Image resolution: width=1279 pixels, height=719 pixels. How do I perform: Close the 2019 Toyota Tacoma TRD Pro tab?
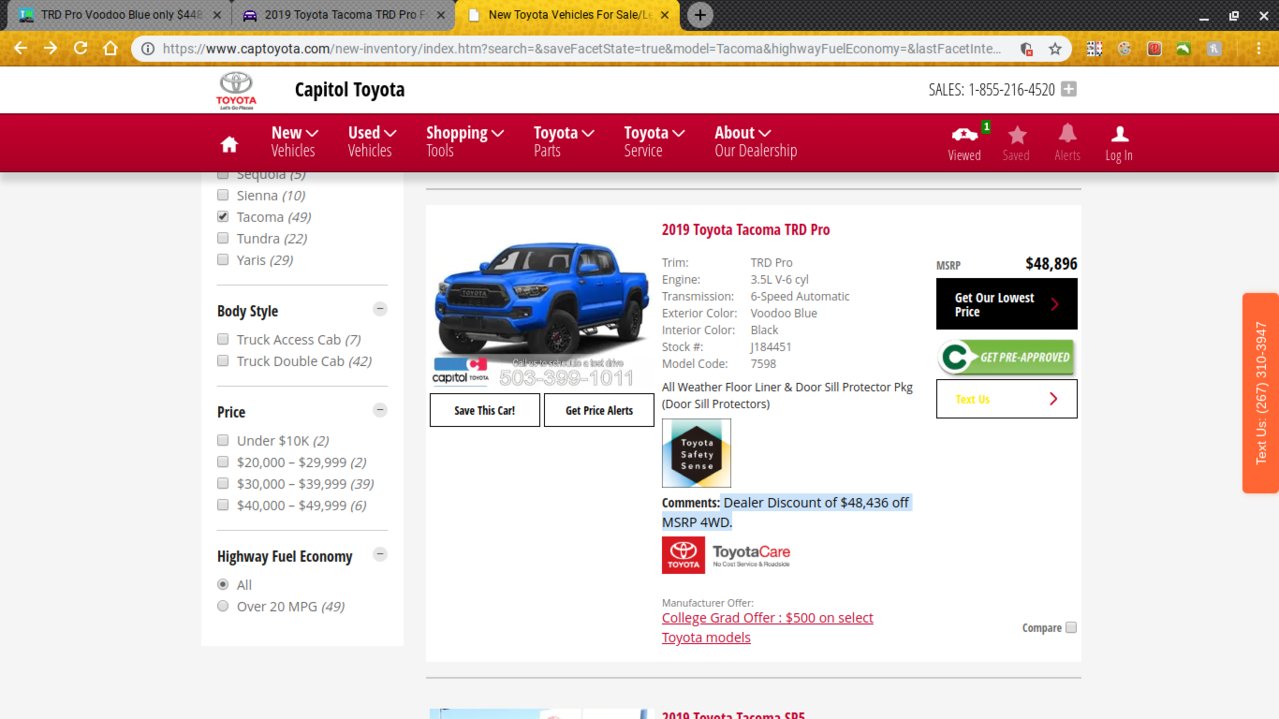(x=441, y=15)
